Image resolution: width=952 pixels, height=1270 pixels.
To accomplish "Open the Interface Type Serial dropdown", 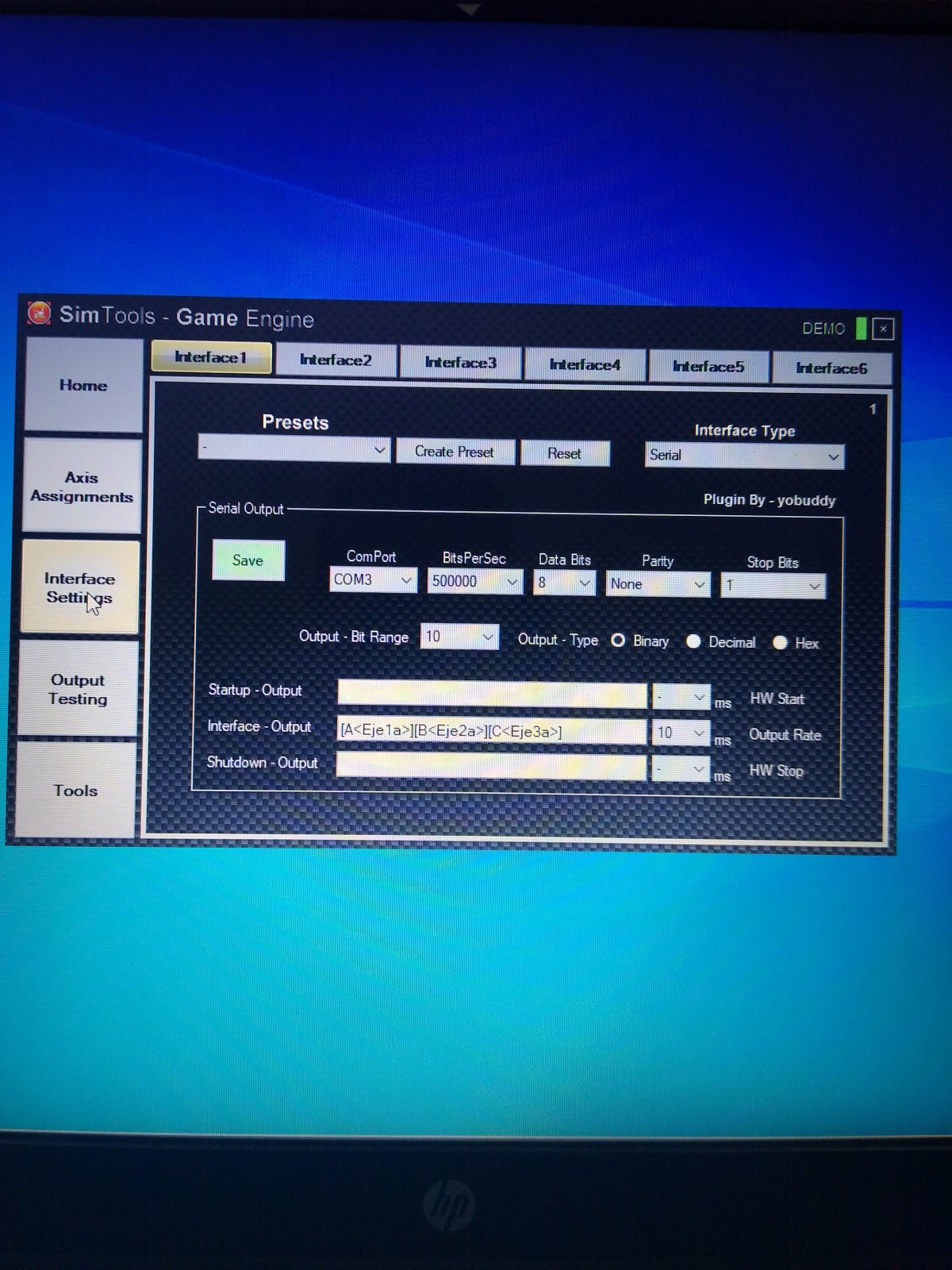I will tap(744, 456).
